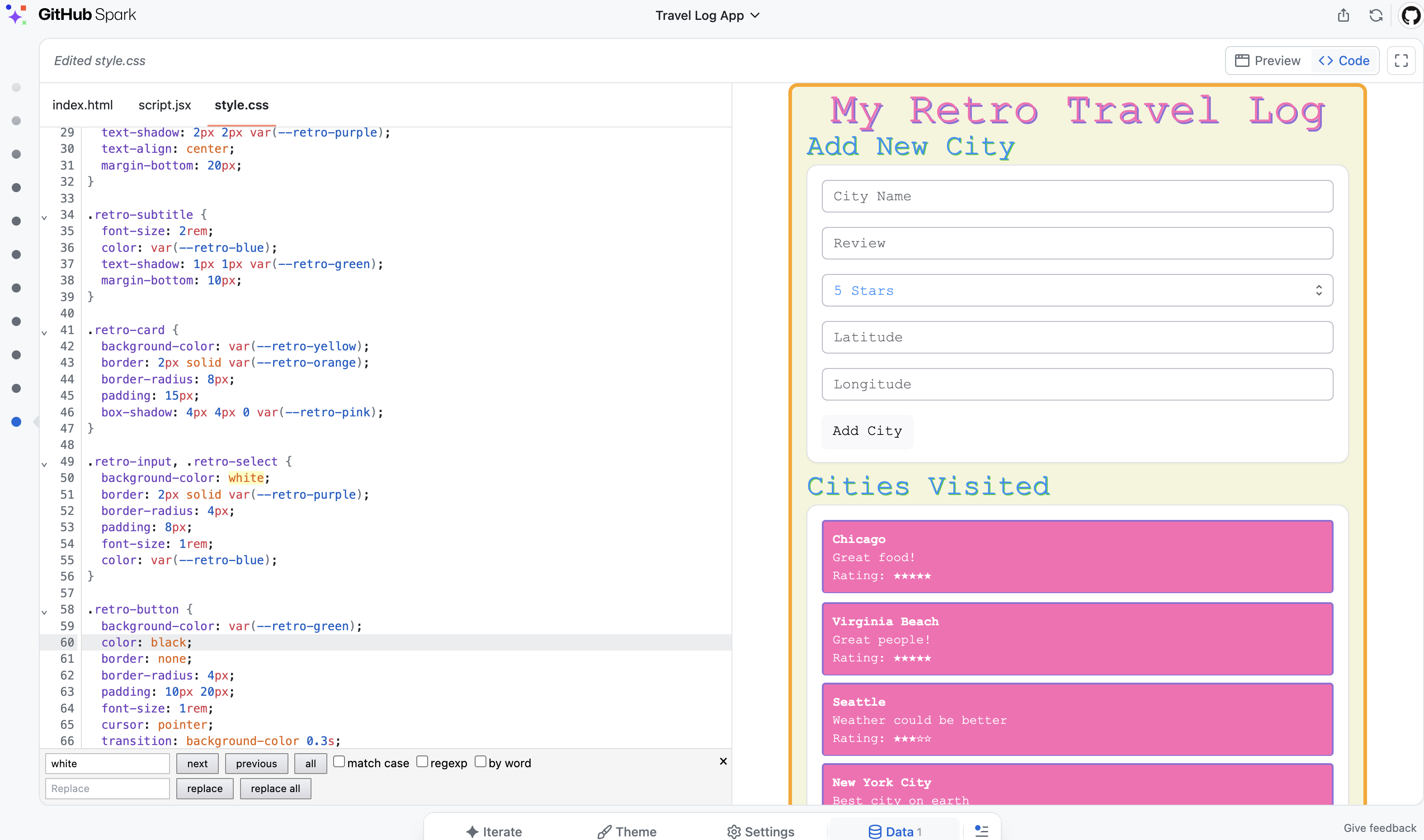1424x840 pixels.
Task: Switch to Preview mode
Action: (x=1268, y=61)
